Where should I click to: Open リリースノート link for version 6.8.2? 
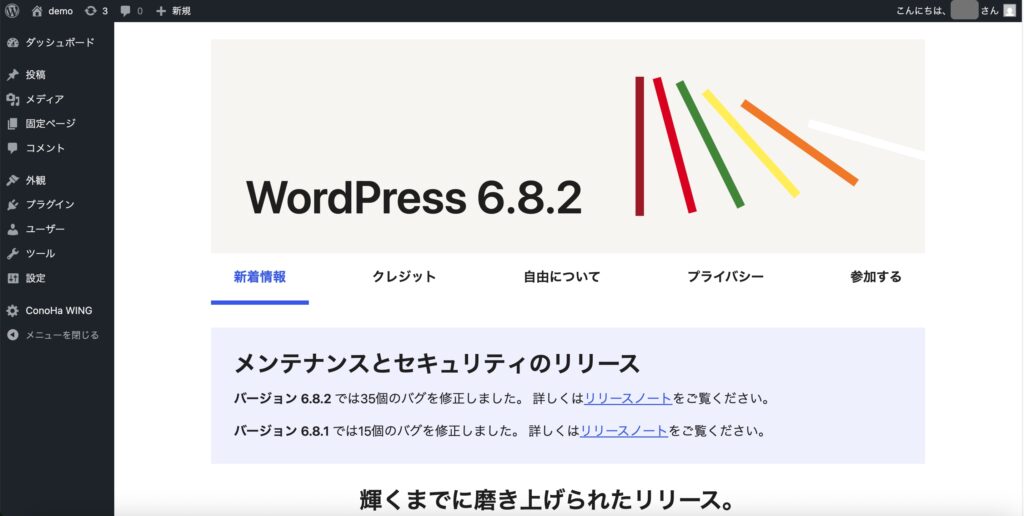(x=628, y=398)
